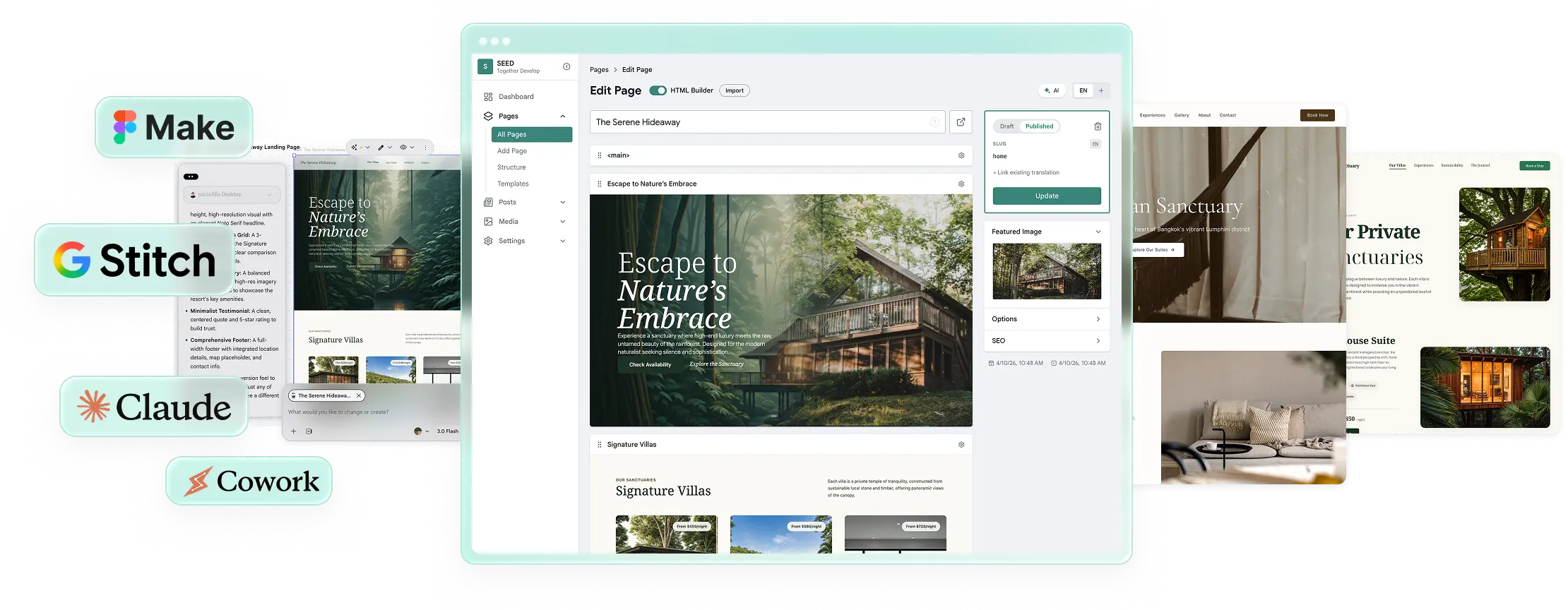This screenshot has height=610, width=1568.
Task: Open settings gear for Escape to Nature's Embrace block
Action: 961,184
